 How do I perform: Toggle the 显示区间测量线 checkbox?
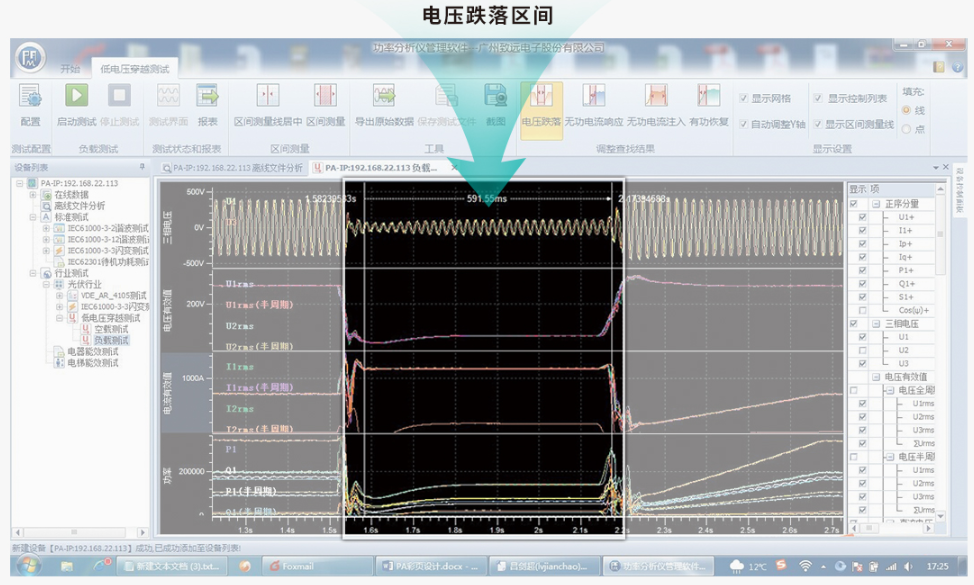[x=818, y=124]
